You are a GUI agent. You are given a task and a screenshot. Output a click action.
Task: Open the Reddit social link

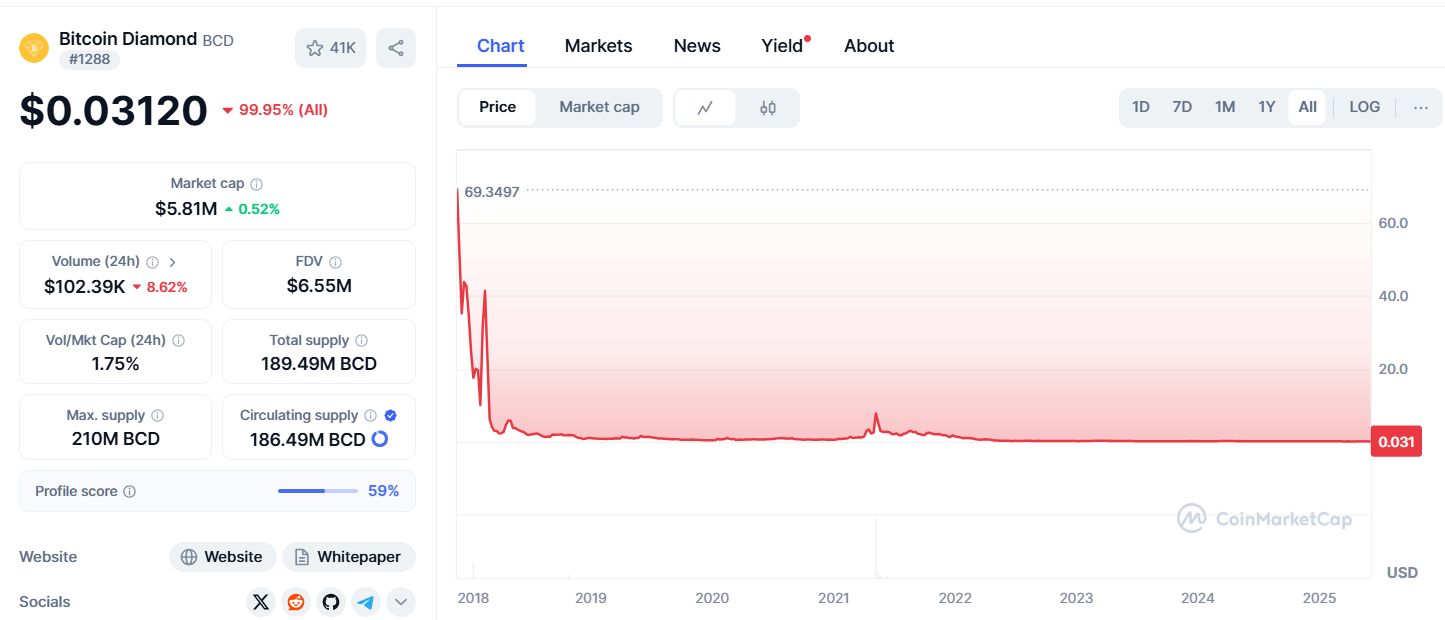pos(296,602)
